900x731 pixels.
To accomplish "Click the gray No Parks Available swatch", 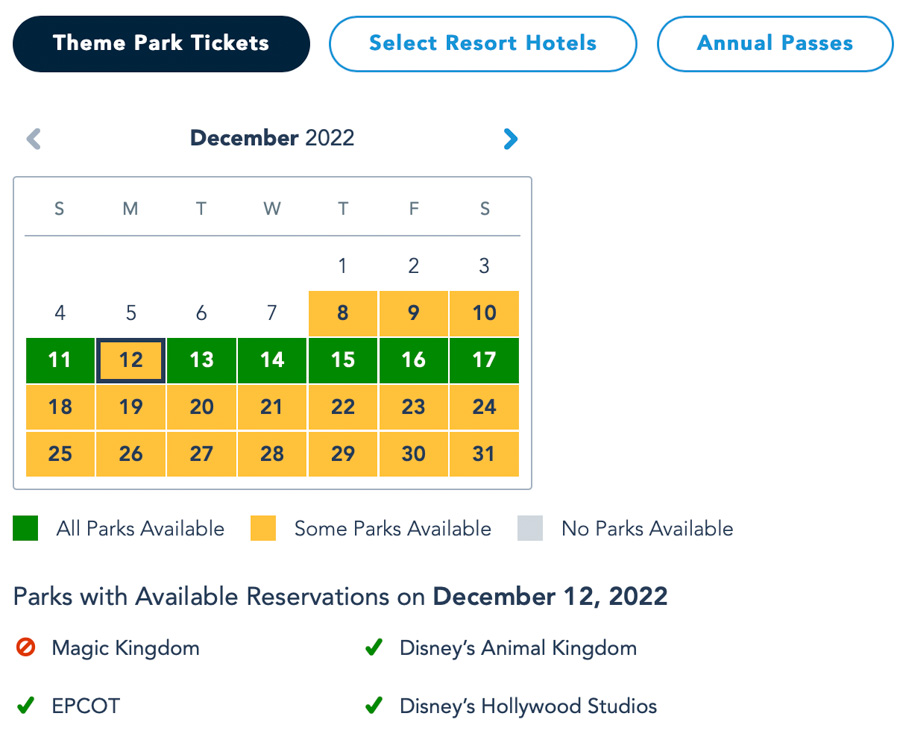I will pyautogui.click(x=530, y=529).
